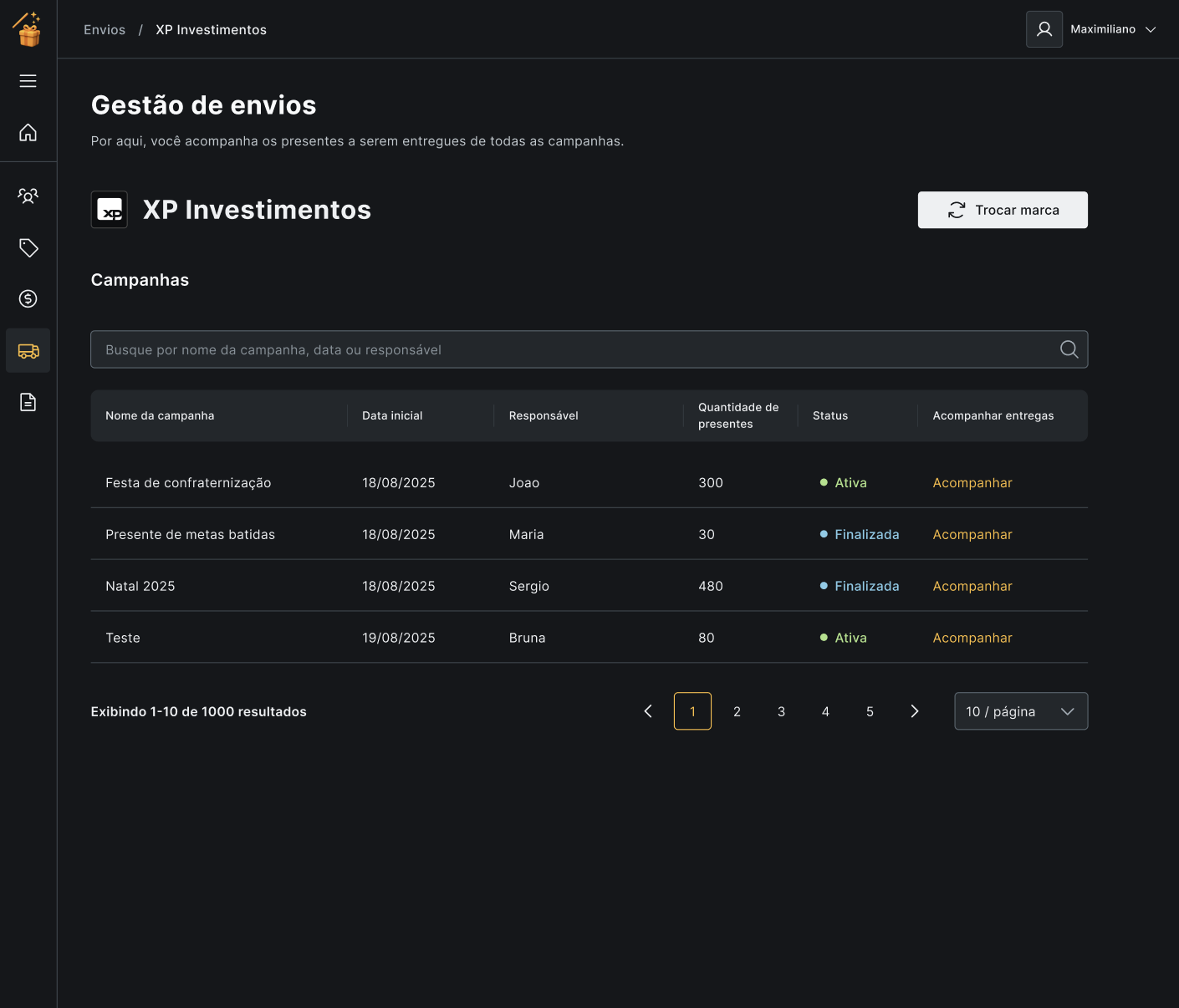
Task: Click Exibindo 1-10 de 1000 resultados text
Action: click(x=199, y=711)
